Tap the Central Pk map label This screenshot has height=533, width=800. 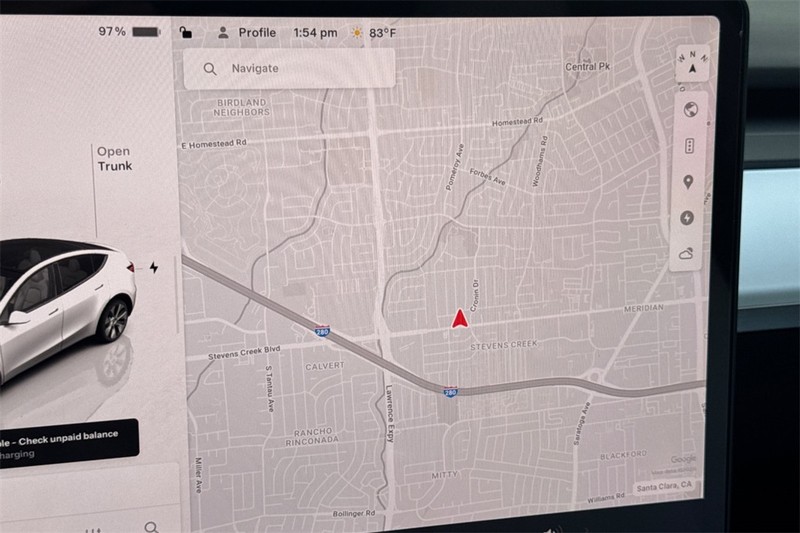click(587, 66)
